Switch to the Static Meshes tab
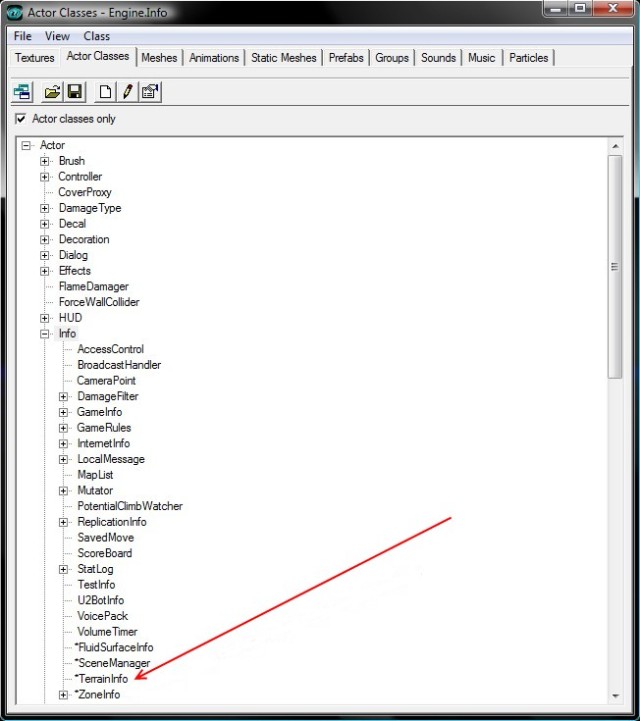This screenshot has width=640, height=721. pyautogui.click(x=283, y=58)
